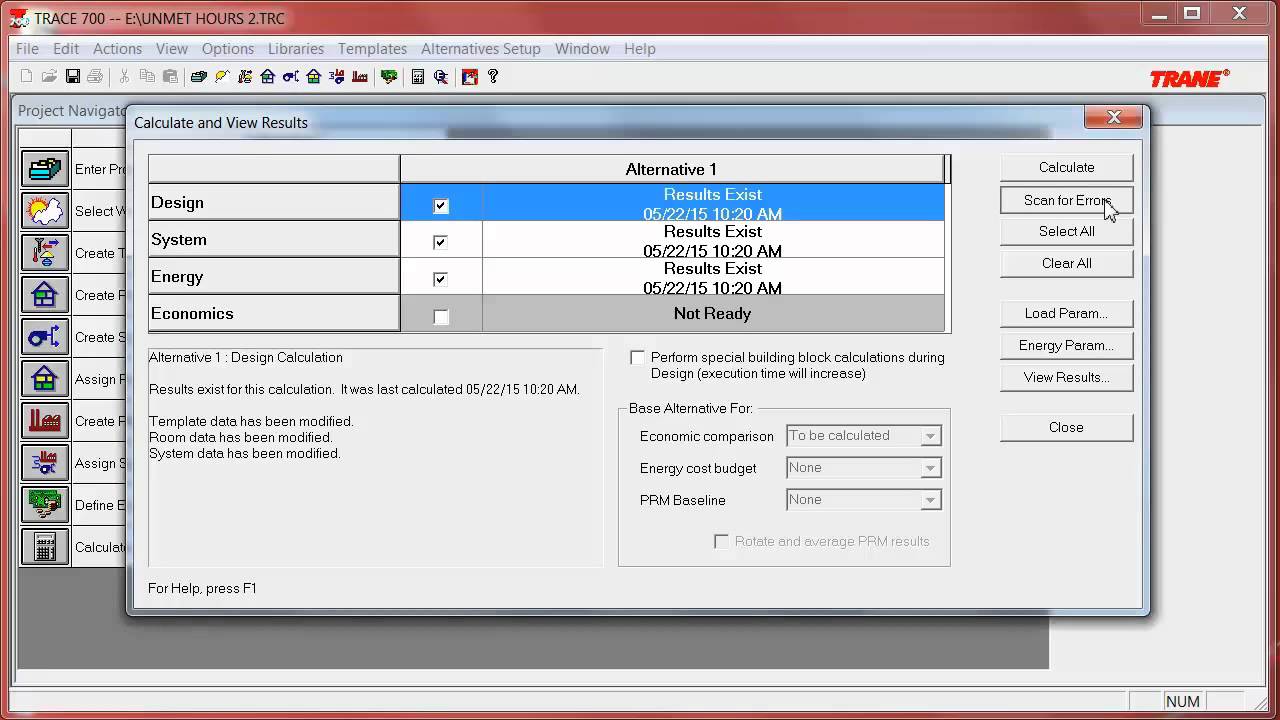The image size is (1280, 720).
Task: Open the Templates menu
Action: (372, 48)
